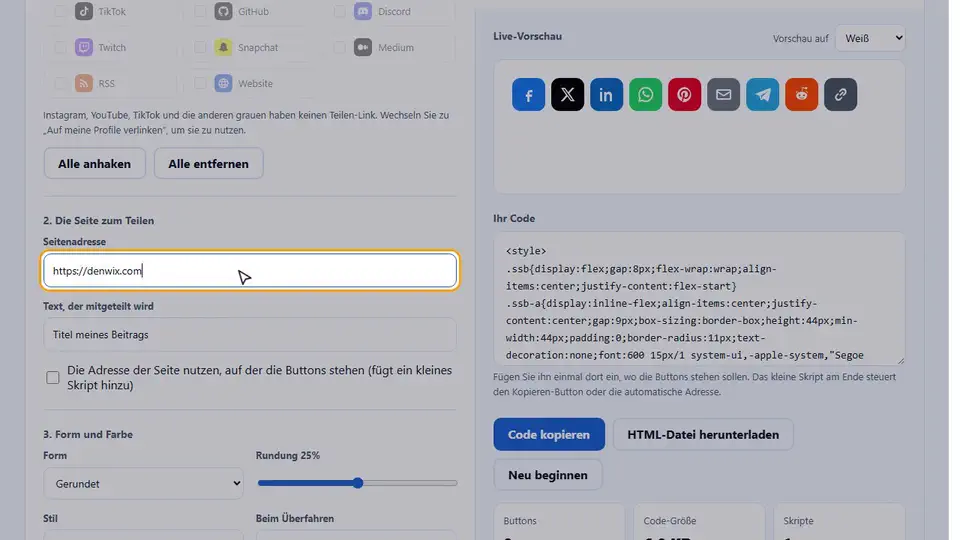The width and height of the screenshot is (960, 540).
Task: Click the Code-Größe statistics card
Action: coord(699,522)
